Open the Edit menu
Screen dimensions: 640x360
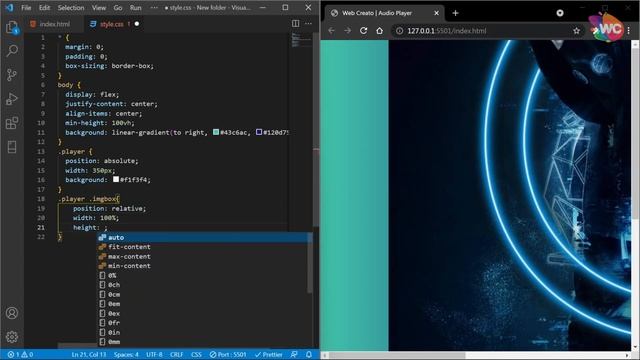(44, 7)
